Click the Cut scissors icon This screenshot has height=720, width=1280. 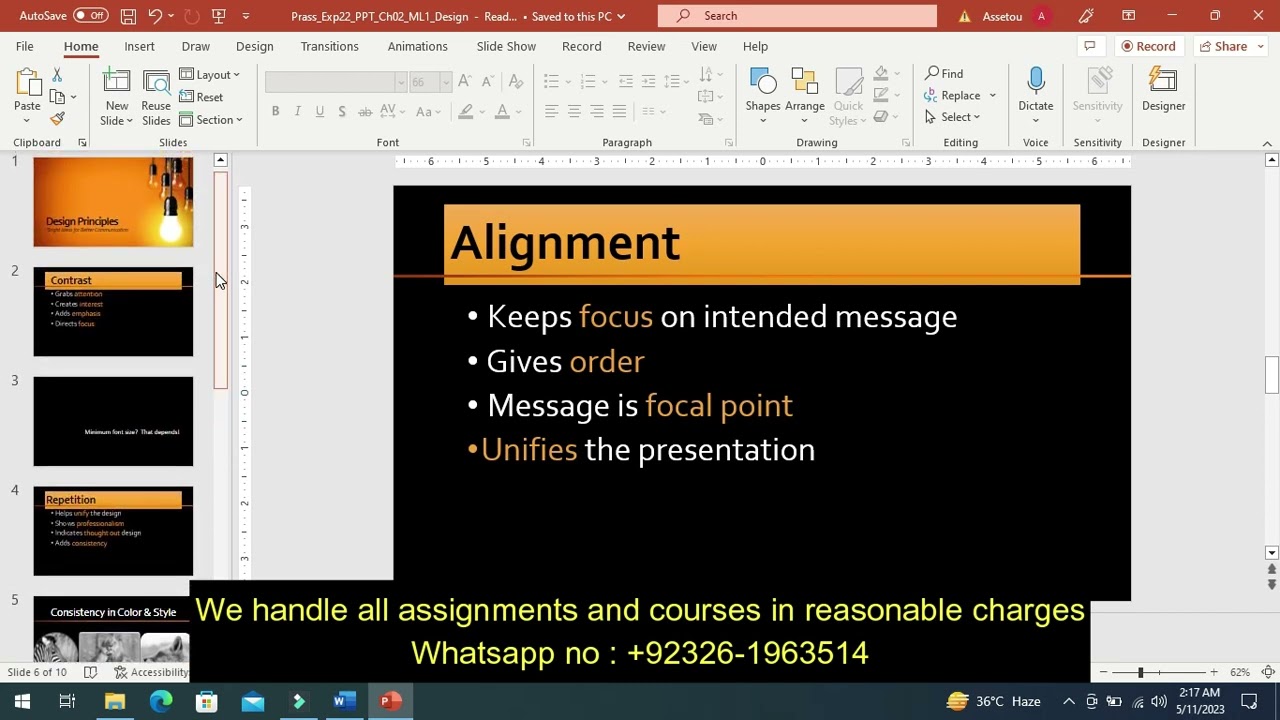tap(57, 75)
